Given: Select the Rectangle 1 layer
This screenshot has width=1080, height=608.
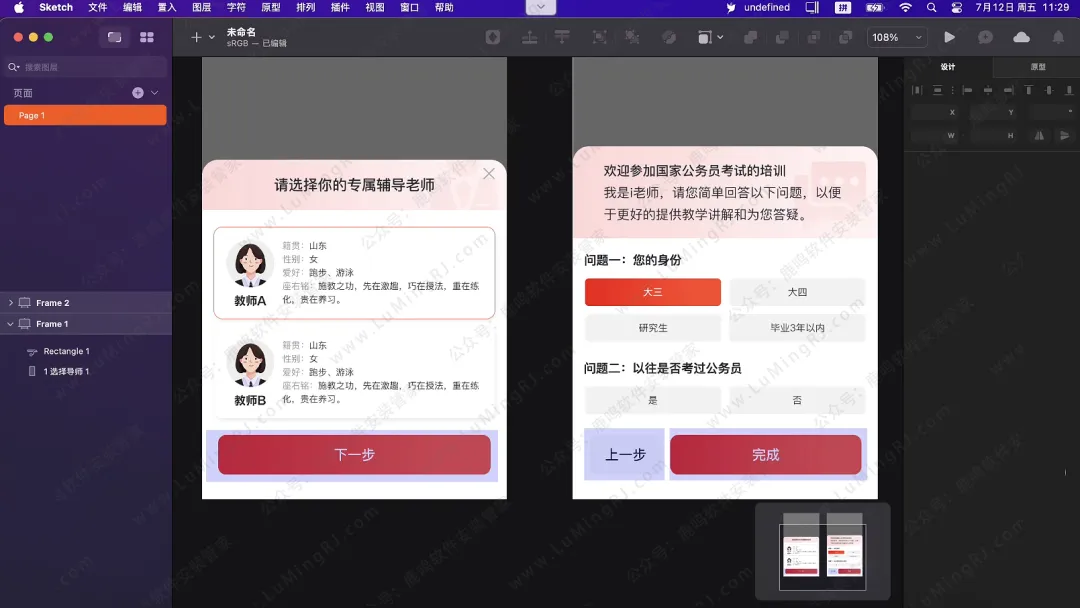Looking at the screenshot, I should tap(69, 351).
